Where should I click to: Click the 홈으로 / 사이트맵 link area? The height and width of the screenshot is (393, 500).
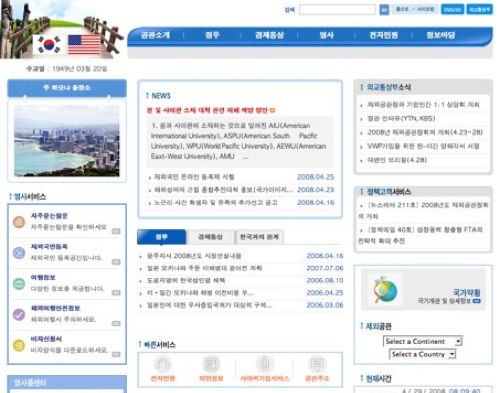tap(415, 9)
